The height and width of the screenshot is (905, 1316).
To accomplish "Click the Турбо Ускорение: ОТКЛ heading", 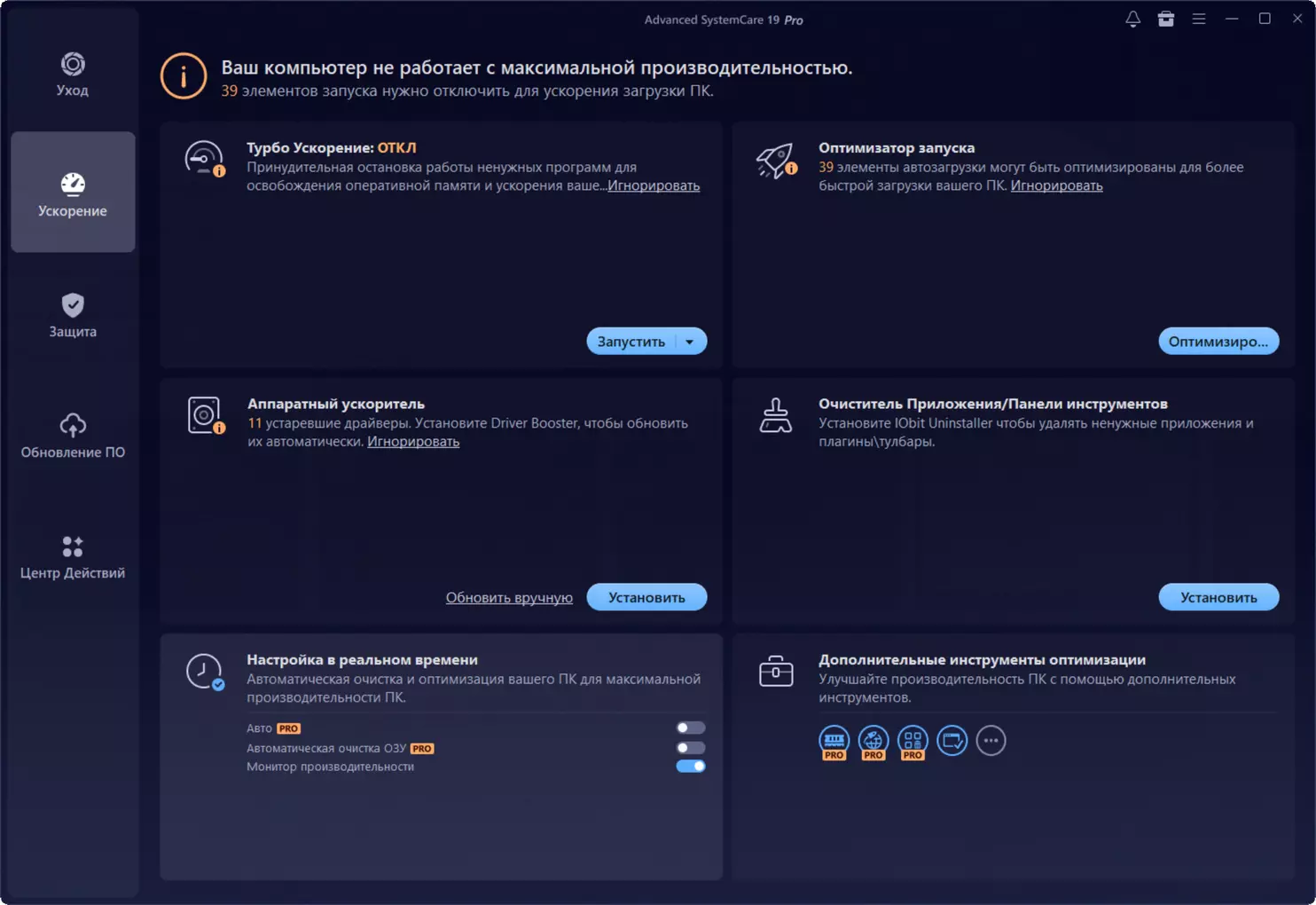I will click(x=332, y=147).
